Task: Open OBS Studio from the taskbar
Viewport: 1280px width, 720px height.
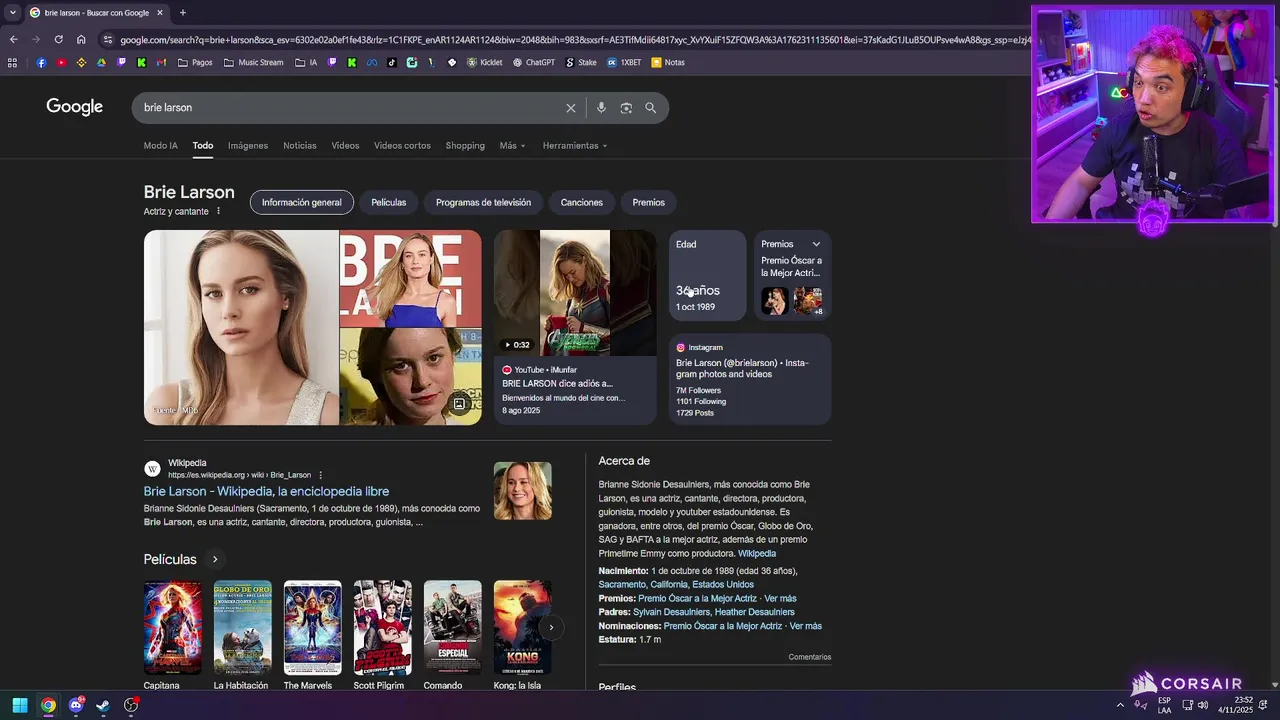Action: coord(131,705)
